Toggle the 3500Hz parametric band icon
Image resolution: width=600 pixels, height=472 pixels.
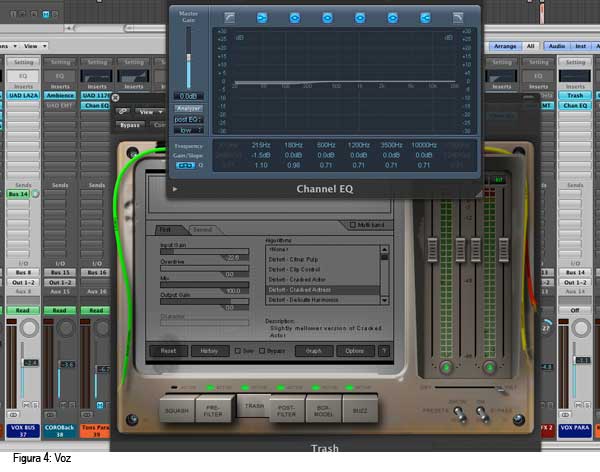393,18
